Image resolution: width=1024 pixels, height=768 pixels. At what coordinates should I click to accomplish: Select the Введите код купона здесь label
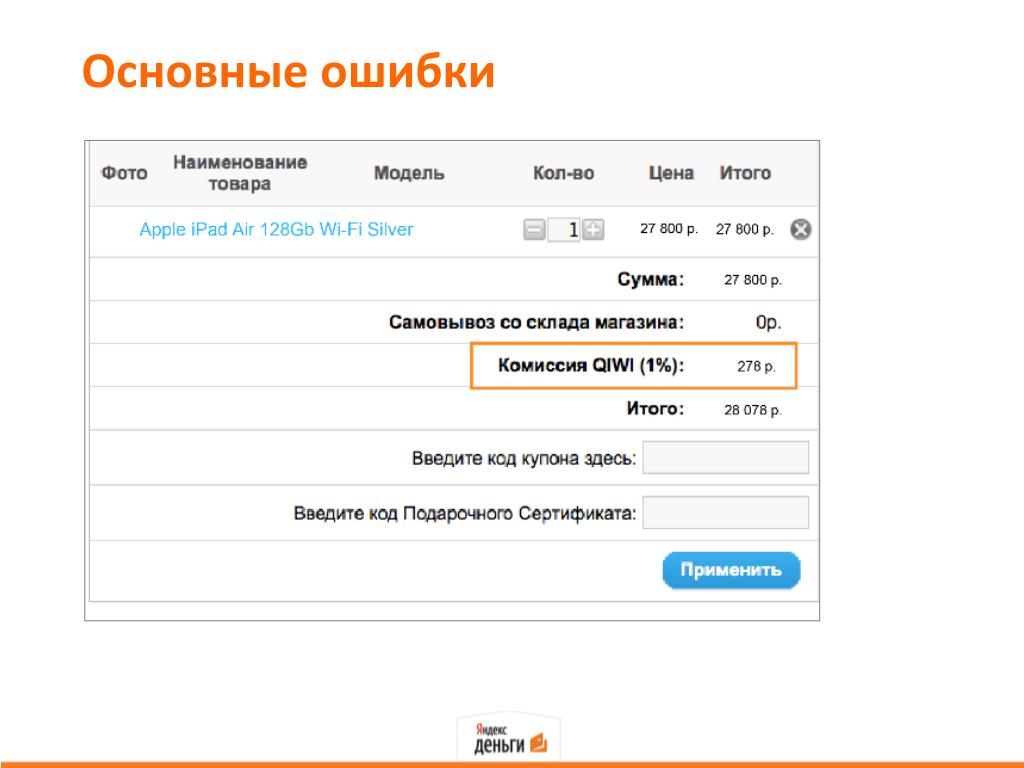[x=524, y=458]
